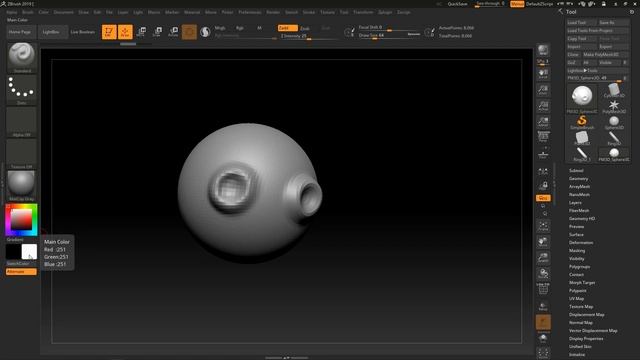Image resolution: width=640 pixels, height=360 pixels.
Task: Toggle the Line Fill PolyF grid icon
Action: pos(543,289)
